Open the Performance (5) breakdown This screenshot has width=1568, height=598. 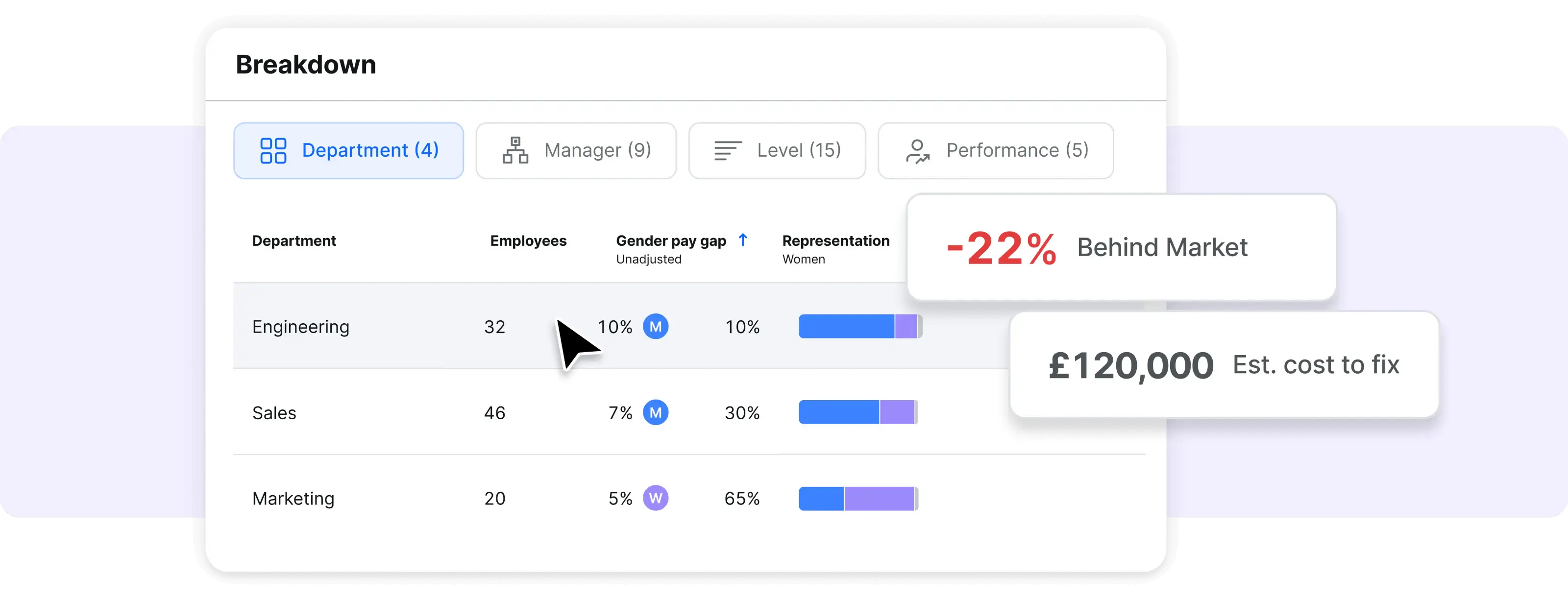(995, 150)
